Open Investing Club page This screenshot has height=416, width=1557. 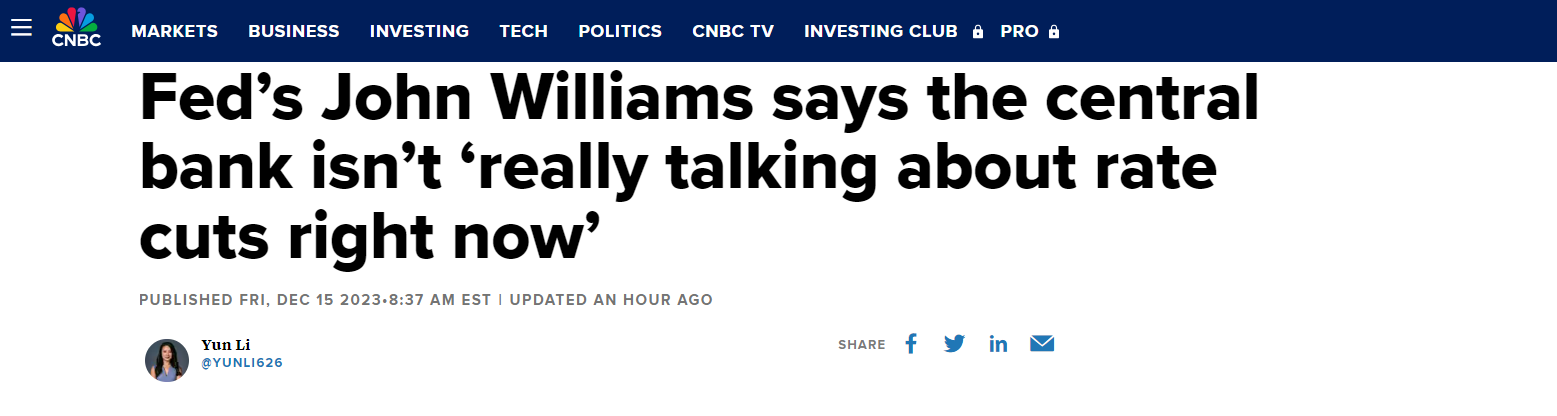880,31
